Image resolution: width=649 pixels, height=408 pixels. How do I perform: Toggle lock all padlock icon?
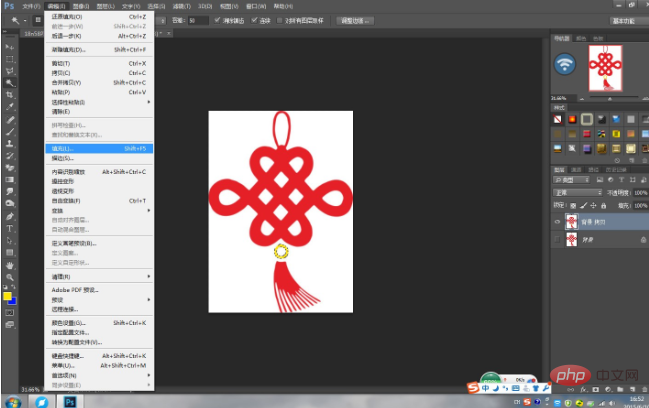(603, 205)
